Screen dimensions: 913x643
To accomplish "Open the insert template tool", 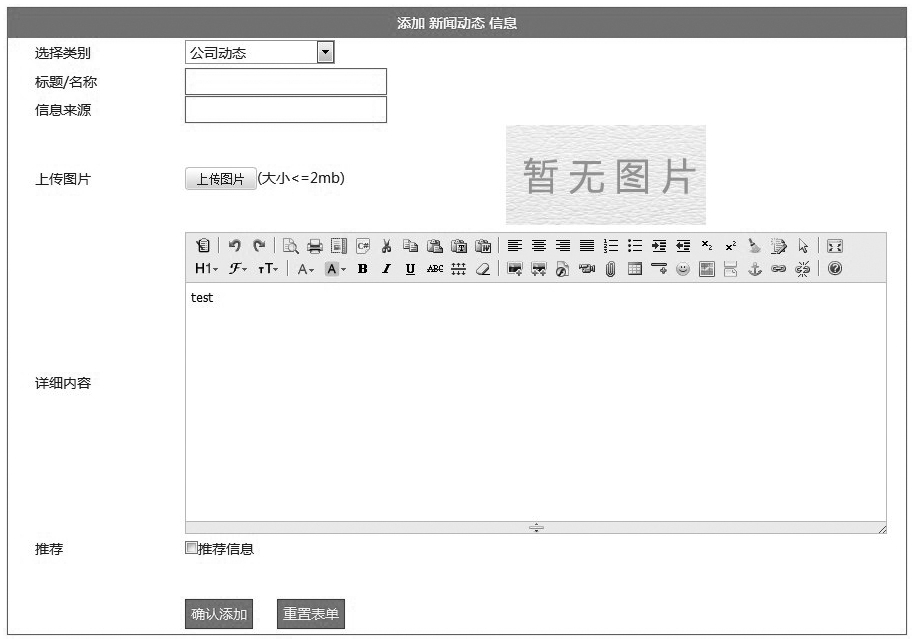I will pos(339,246).
